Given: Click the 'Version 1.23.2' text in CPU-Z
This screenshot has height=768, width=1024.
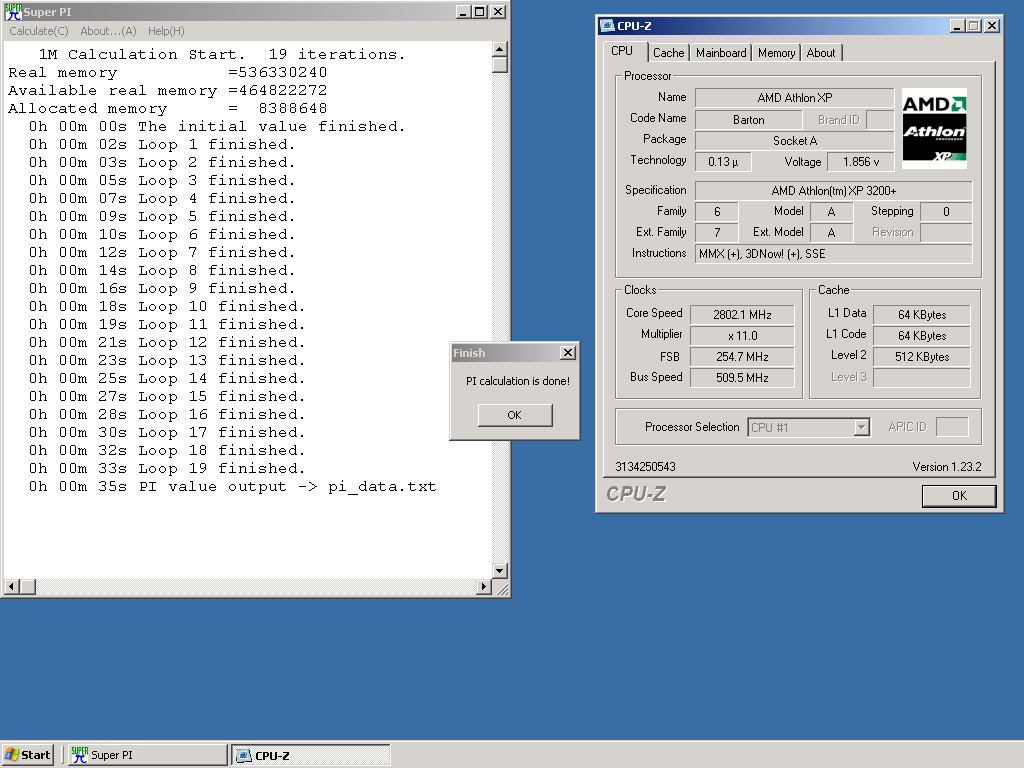Looking at the screenshot, I should pos(946,466).
